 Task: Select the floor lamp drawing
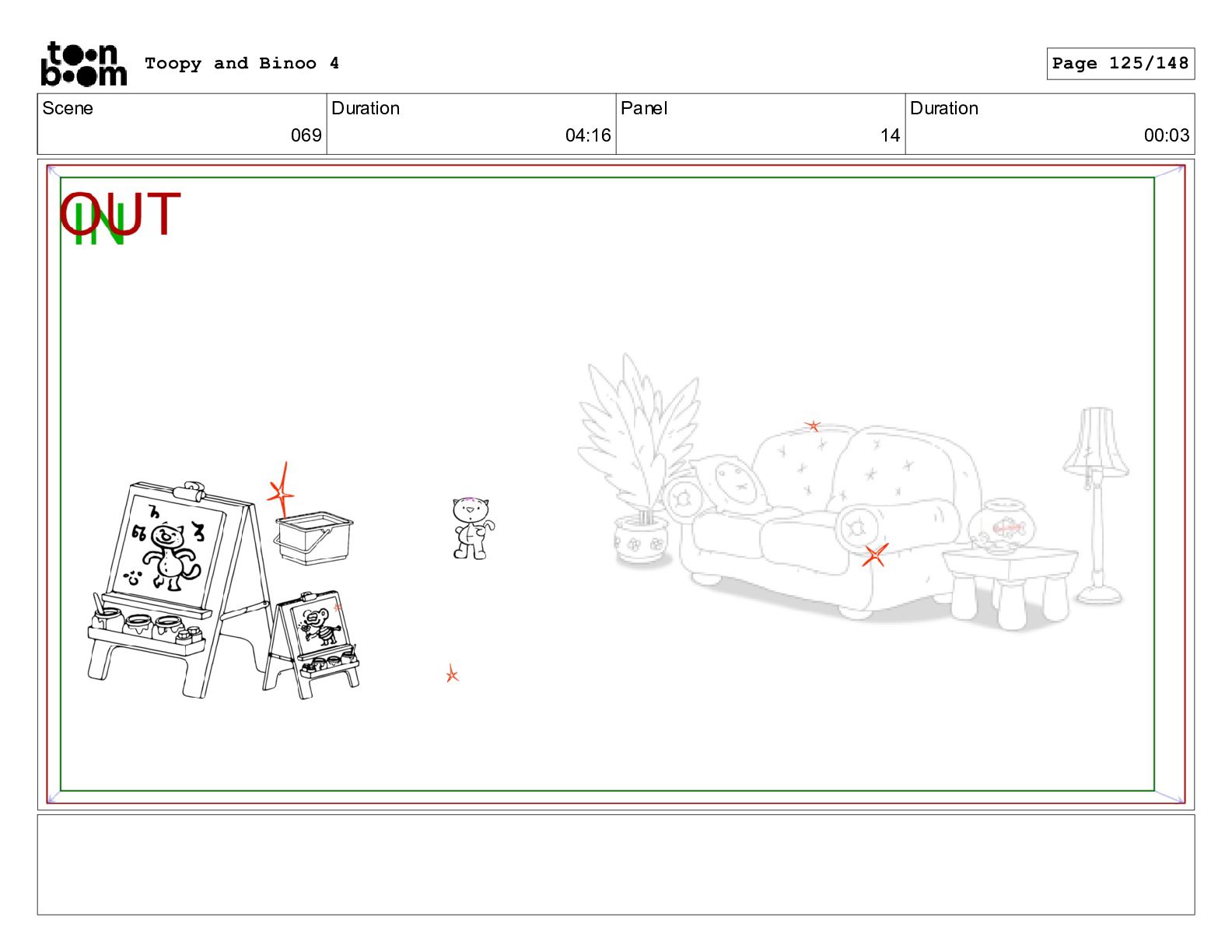[x=1097, y=506]
